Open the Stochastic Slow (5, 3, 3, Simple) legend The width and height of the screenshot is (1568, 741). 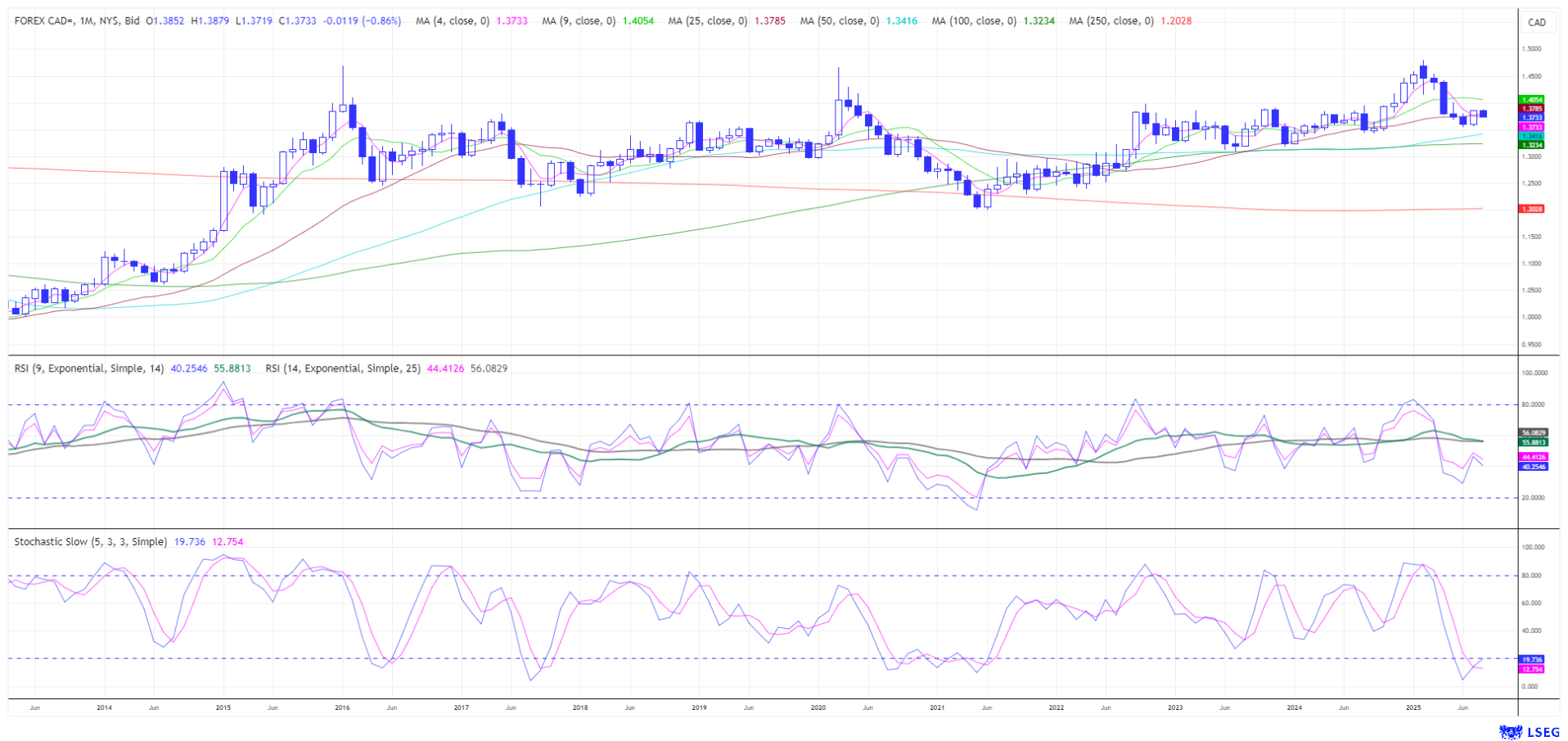pos(90,542)
